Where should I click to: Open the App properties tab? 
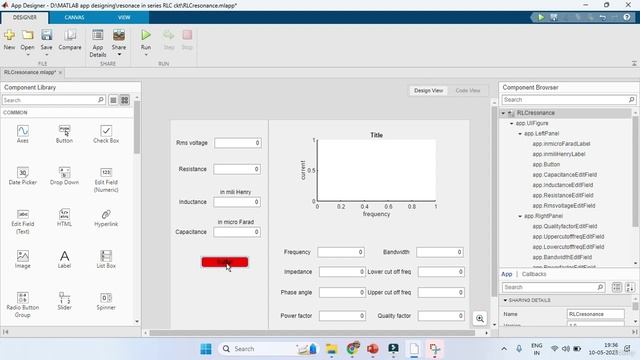[x=507, y=274]
